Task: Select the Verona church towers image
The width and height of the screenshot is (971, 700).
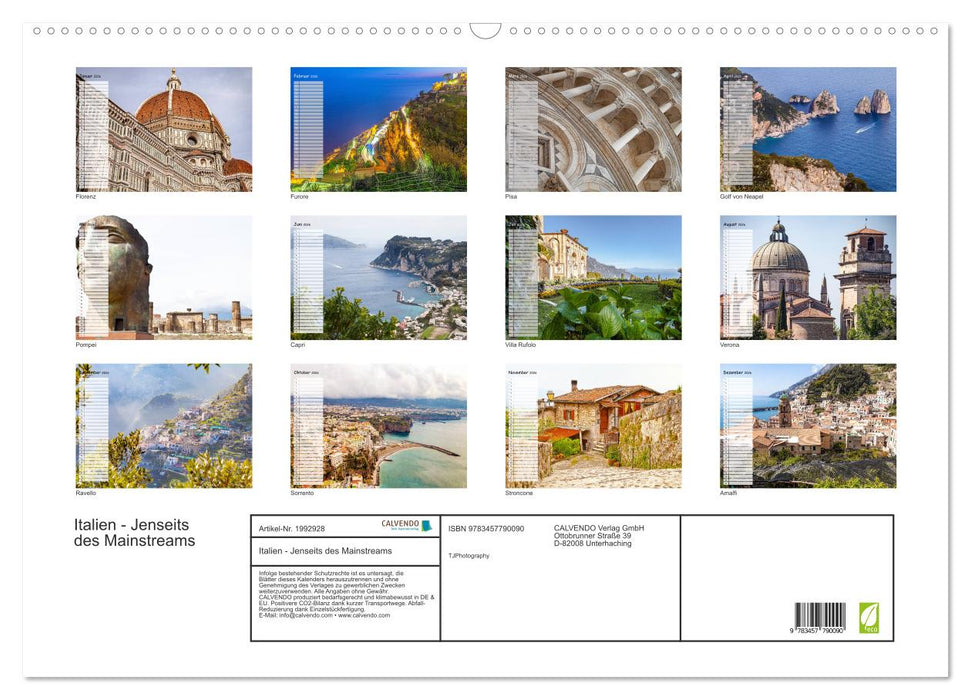Action: (807, 275)
